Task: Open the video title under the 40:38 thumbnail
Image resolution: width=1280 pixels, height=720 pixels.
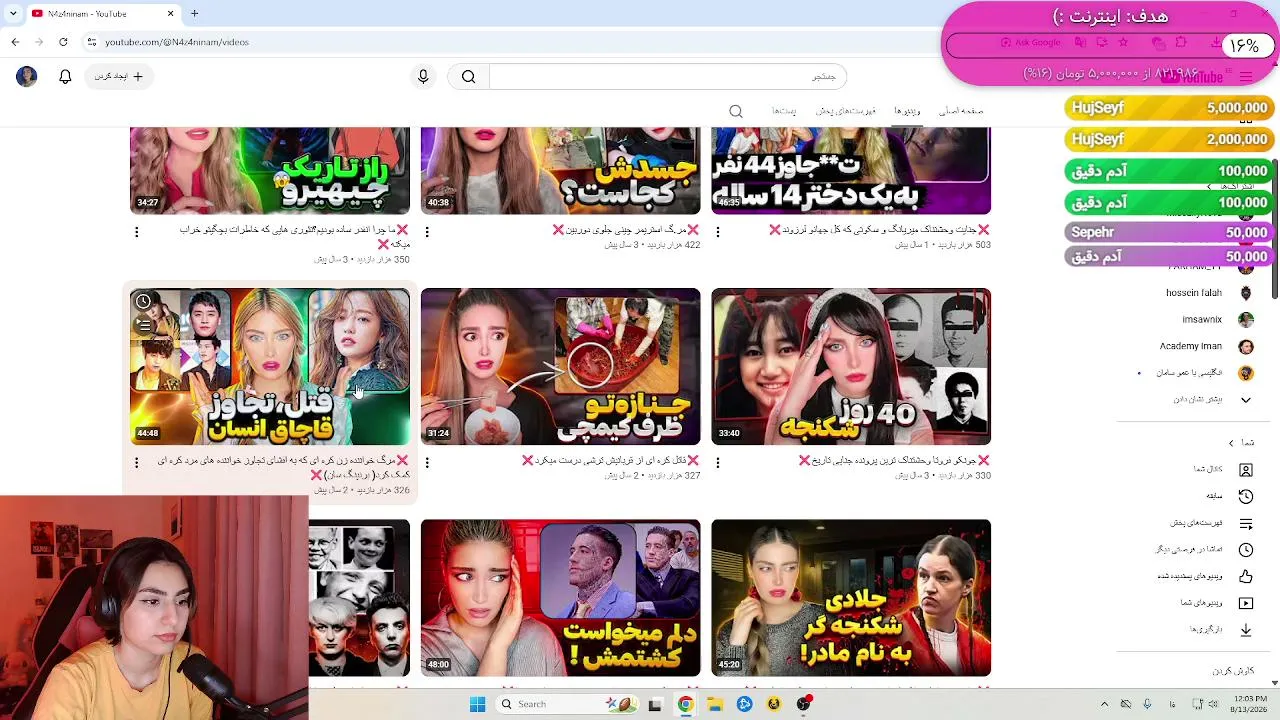Action: [x=626, y=230]
